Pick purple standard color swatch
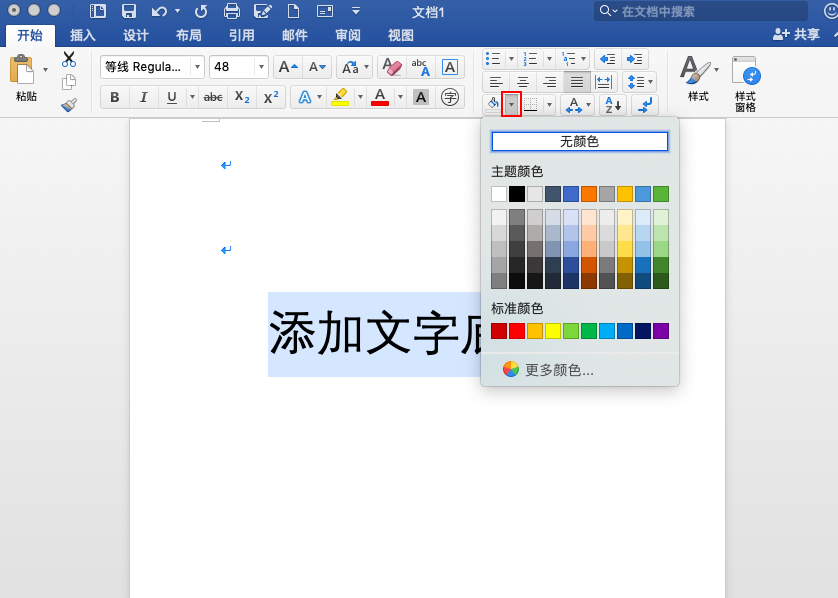Screen dimensions: 838x598 pyautogui.click(x=661, y=331)
